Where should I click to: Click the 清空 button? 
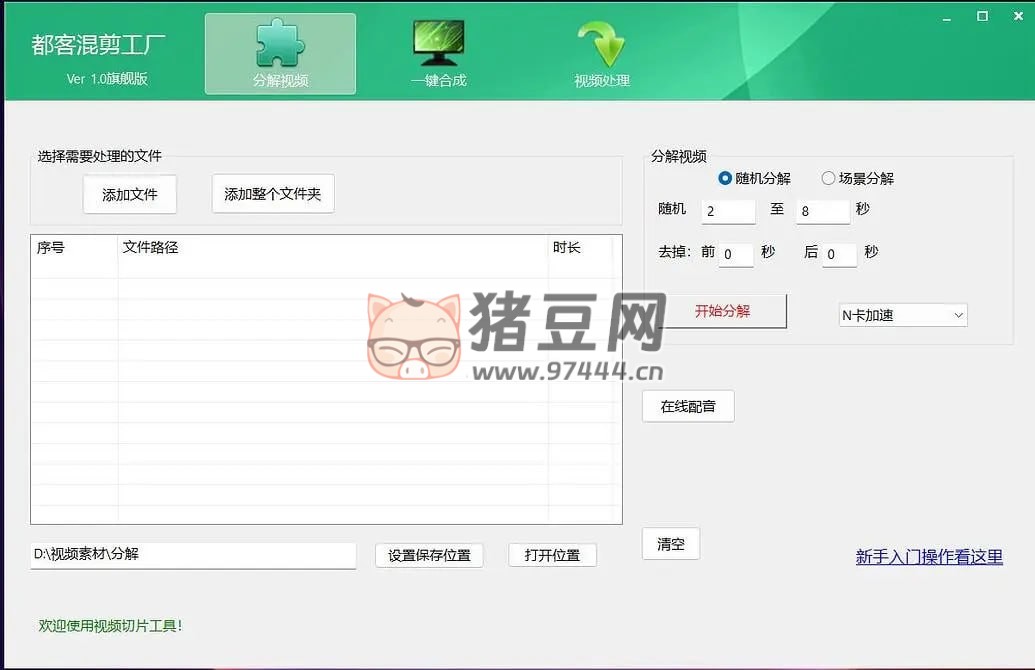(x=671, y=544)
